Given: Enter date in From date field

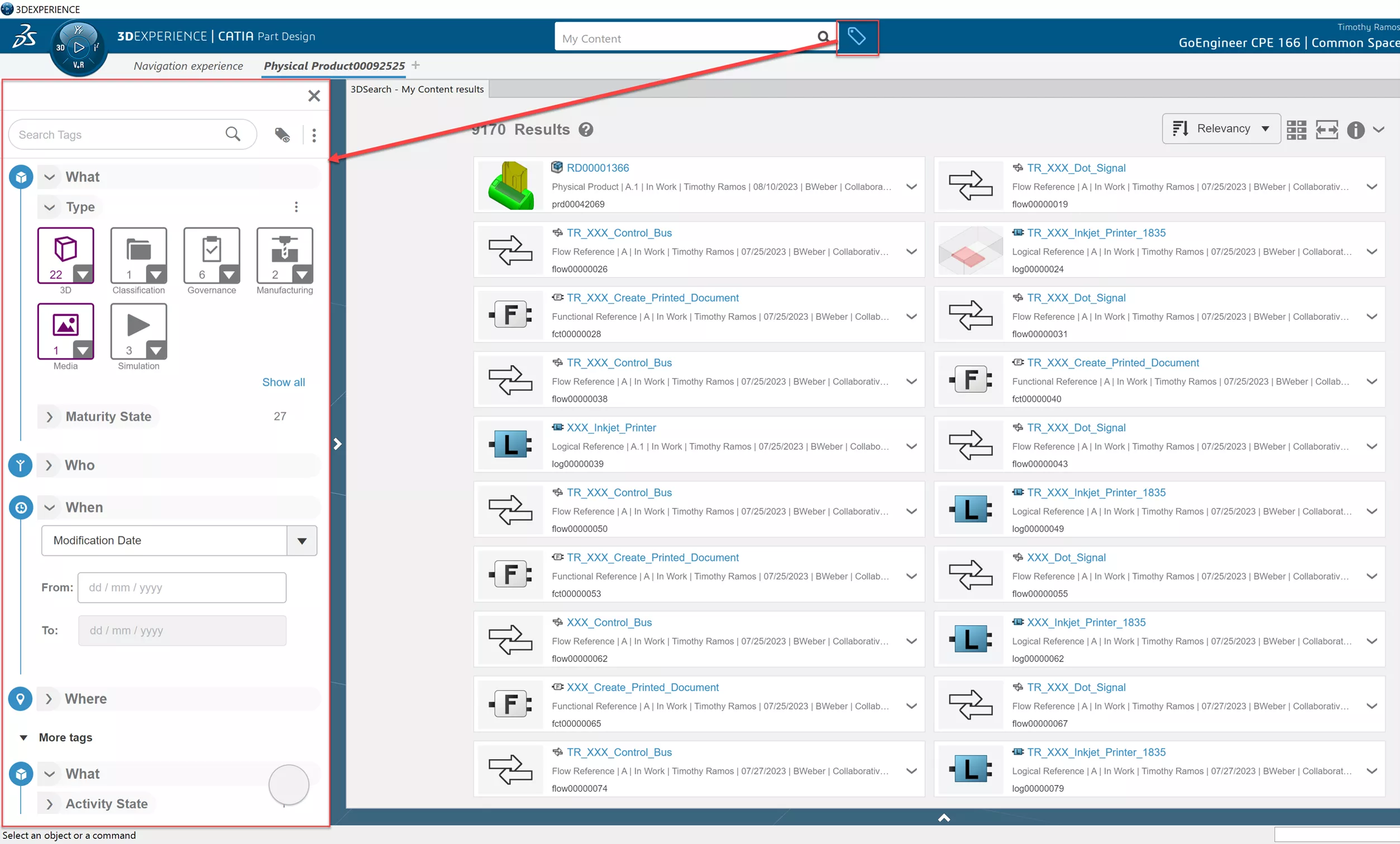Looking at the screenshot, I should point(182,587).
